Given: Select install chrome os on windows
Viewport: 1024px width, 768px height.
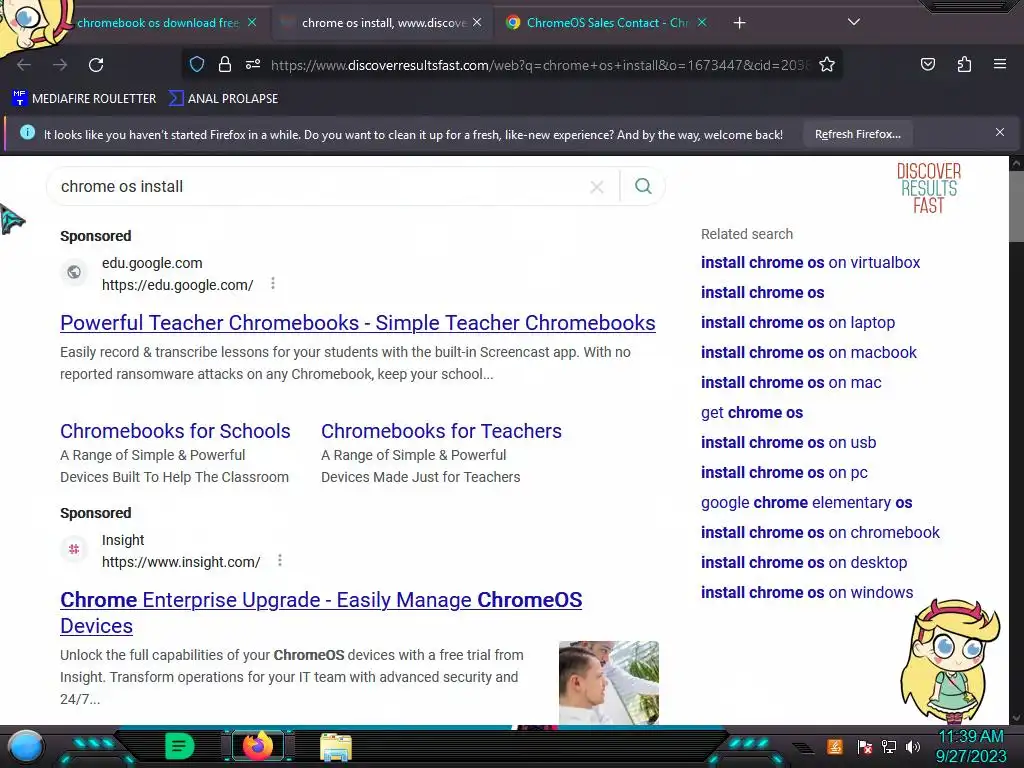Looking at the screenshot, I should [807, 593].
